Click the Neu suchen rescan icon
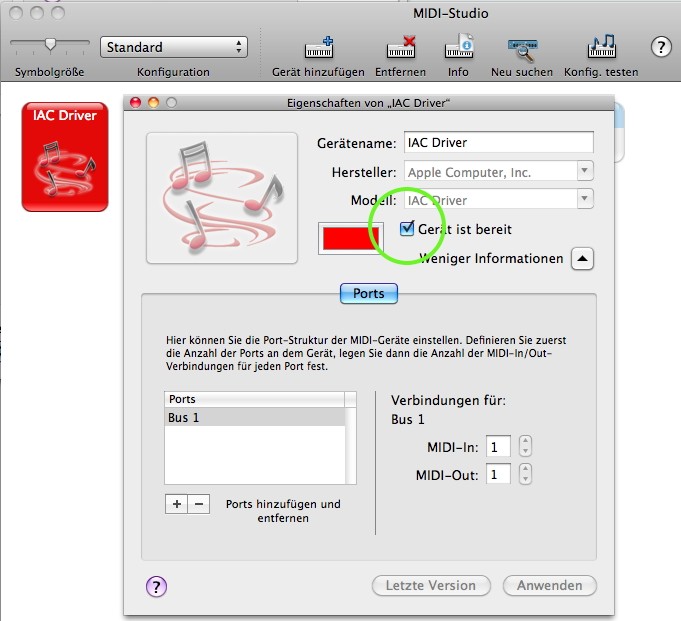The width and height of the screenshot is (681, 621). coord(522,50)
